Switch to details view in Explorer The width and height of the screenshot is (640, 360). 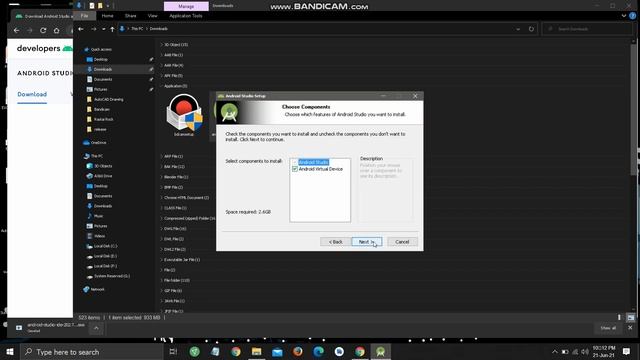point(619,318)
